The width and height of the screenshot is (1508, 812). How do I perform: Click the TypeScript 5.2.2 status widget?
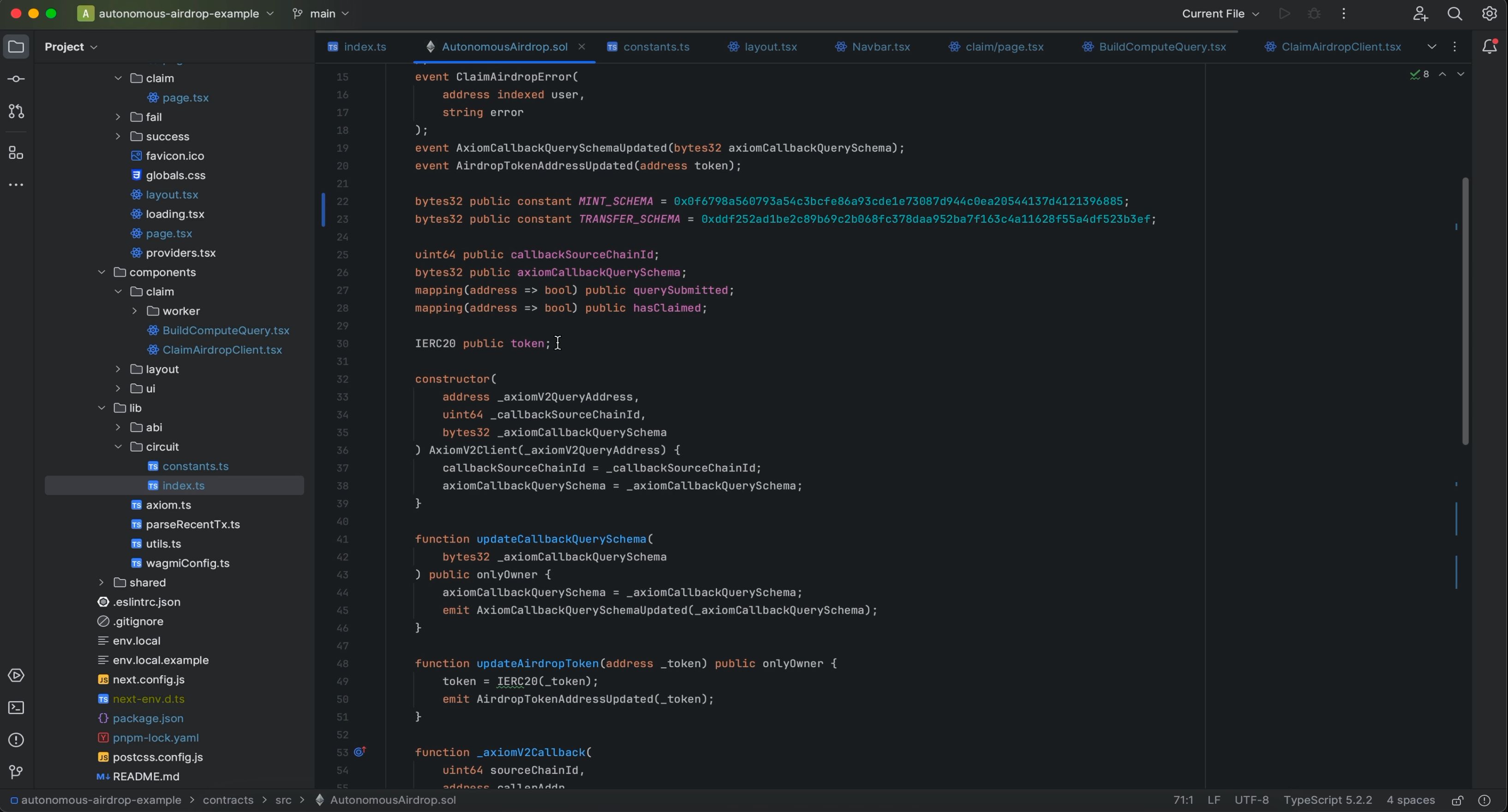pyautogui.click(x=1328, y=800)
